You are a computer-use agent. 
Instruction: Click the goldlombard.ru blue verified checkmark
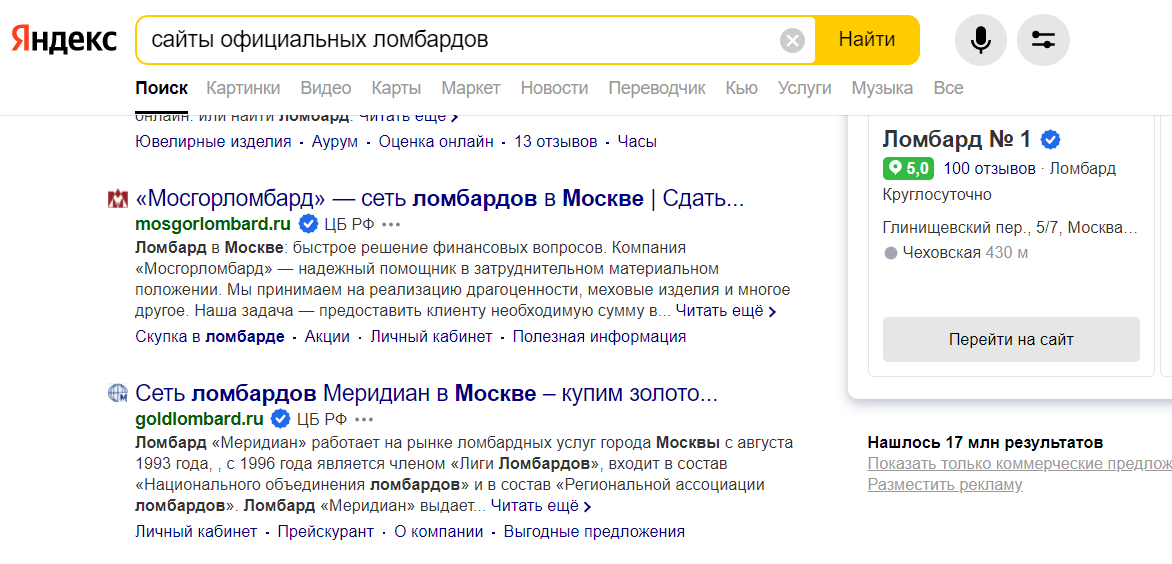280,418
